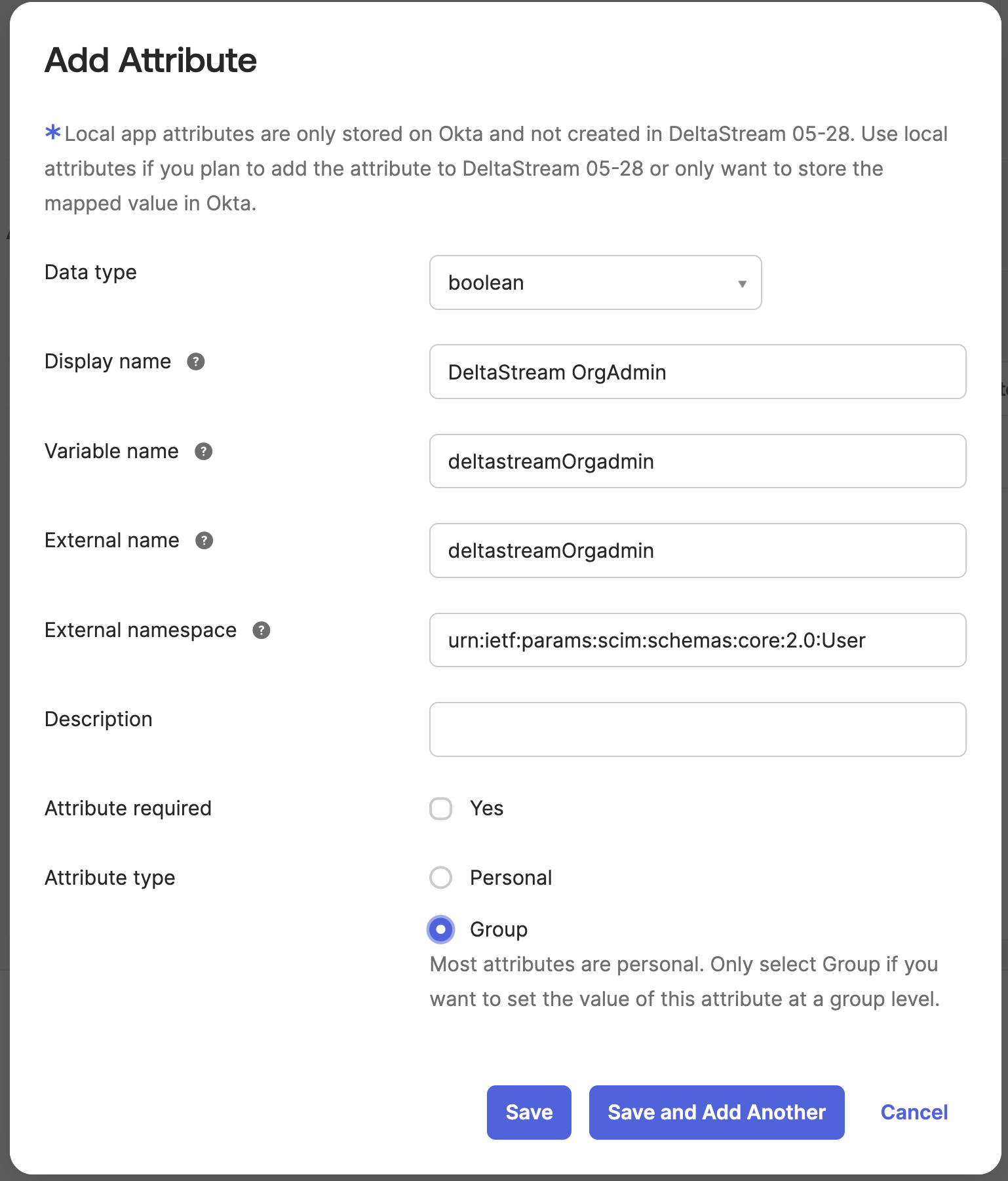Click the Attribute type label
Screen dimensions: 1008x1181
(x=110, y=878)
